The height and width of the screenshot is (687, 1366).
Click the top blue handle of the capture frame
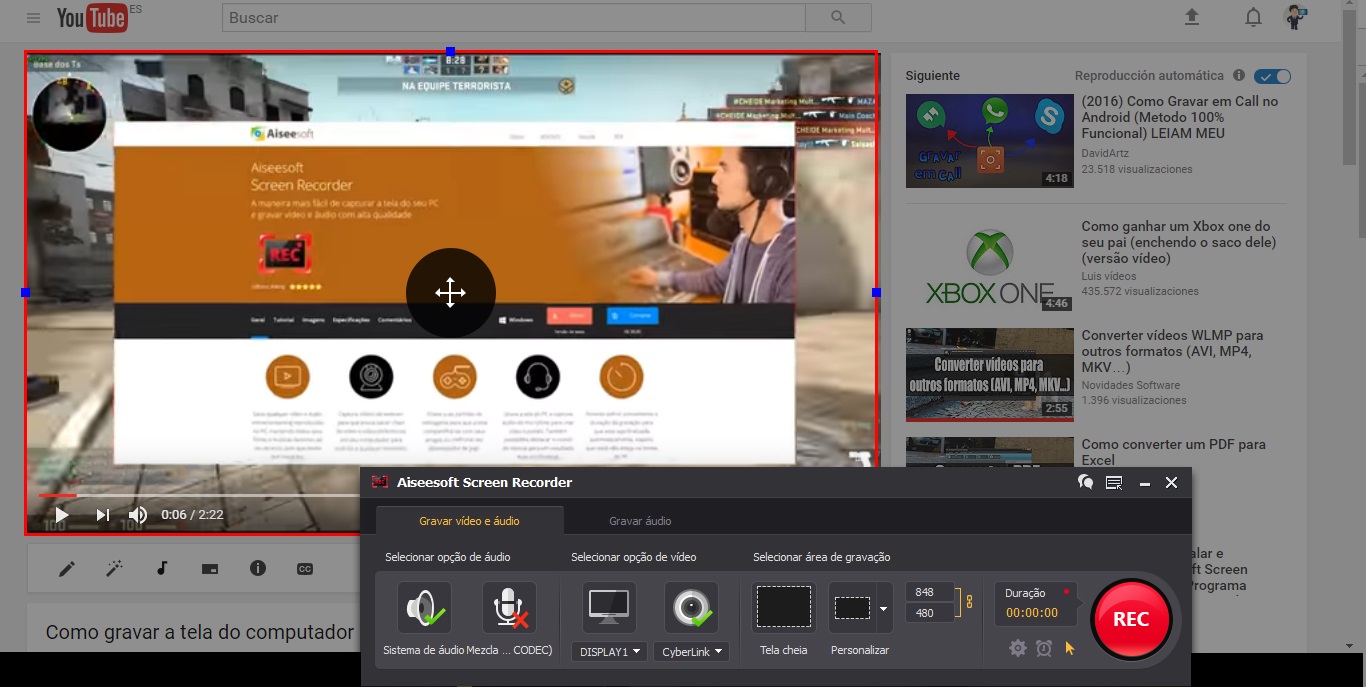coord(450,51)
